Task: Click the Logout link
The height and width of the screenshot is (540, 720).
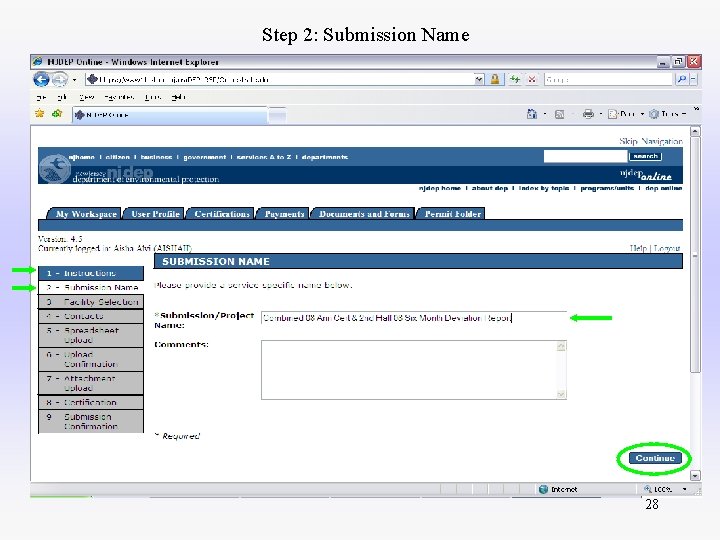Action: pyautogui.click(x=667, y=248)
